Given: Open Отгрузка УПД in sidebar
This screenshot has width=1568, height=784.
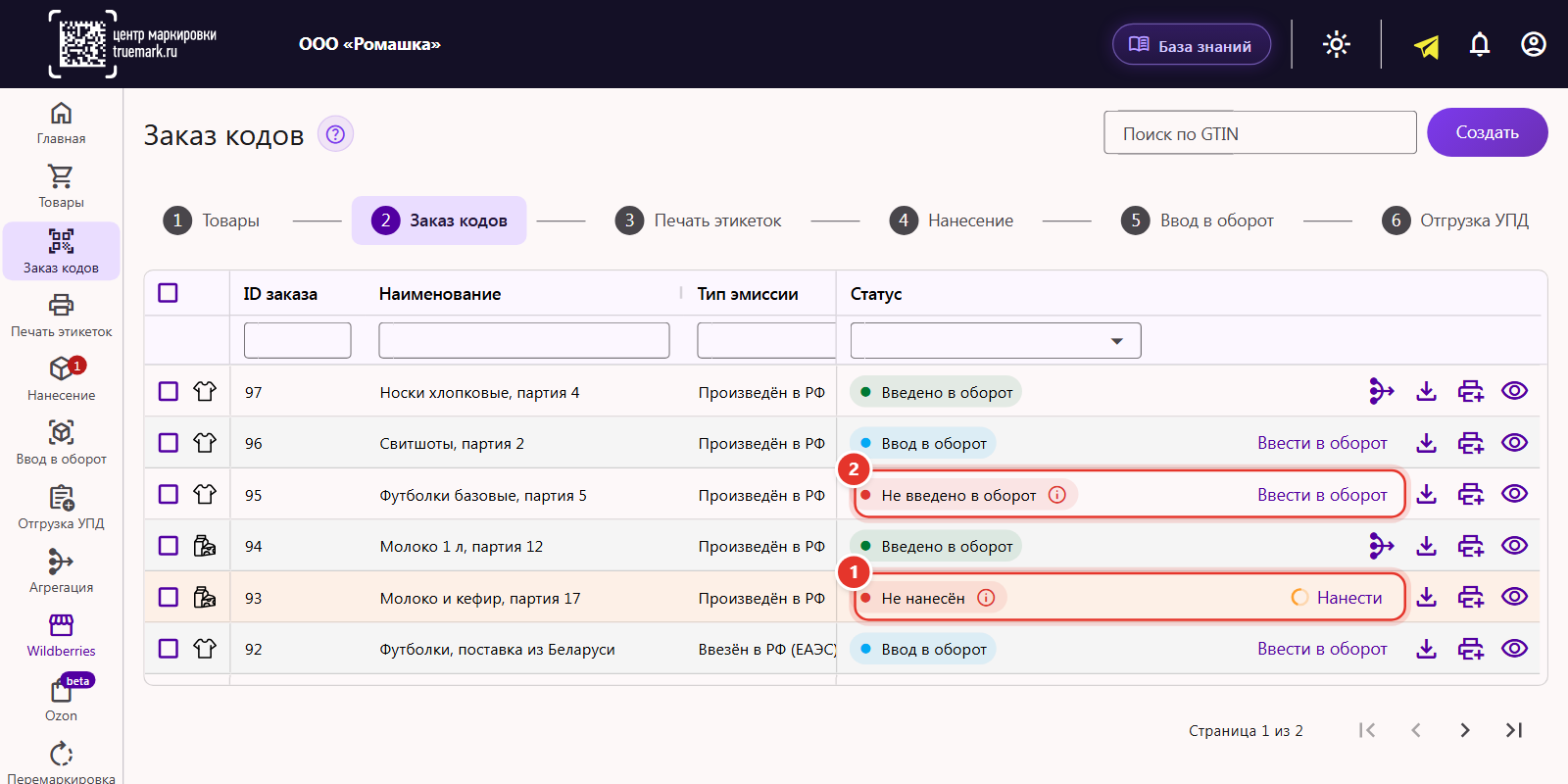Looking at the screenshot, I should 61,509.
